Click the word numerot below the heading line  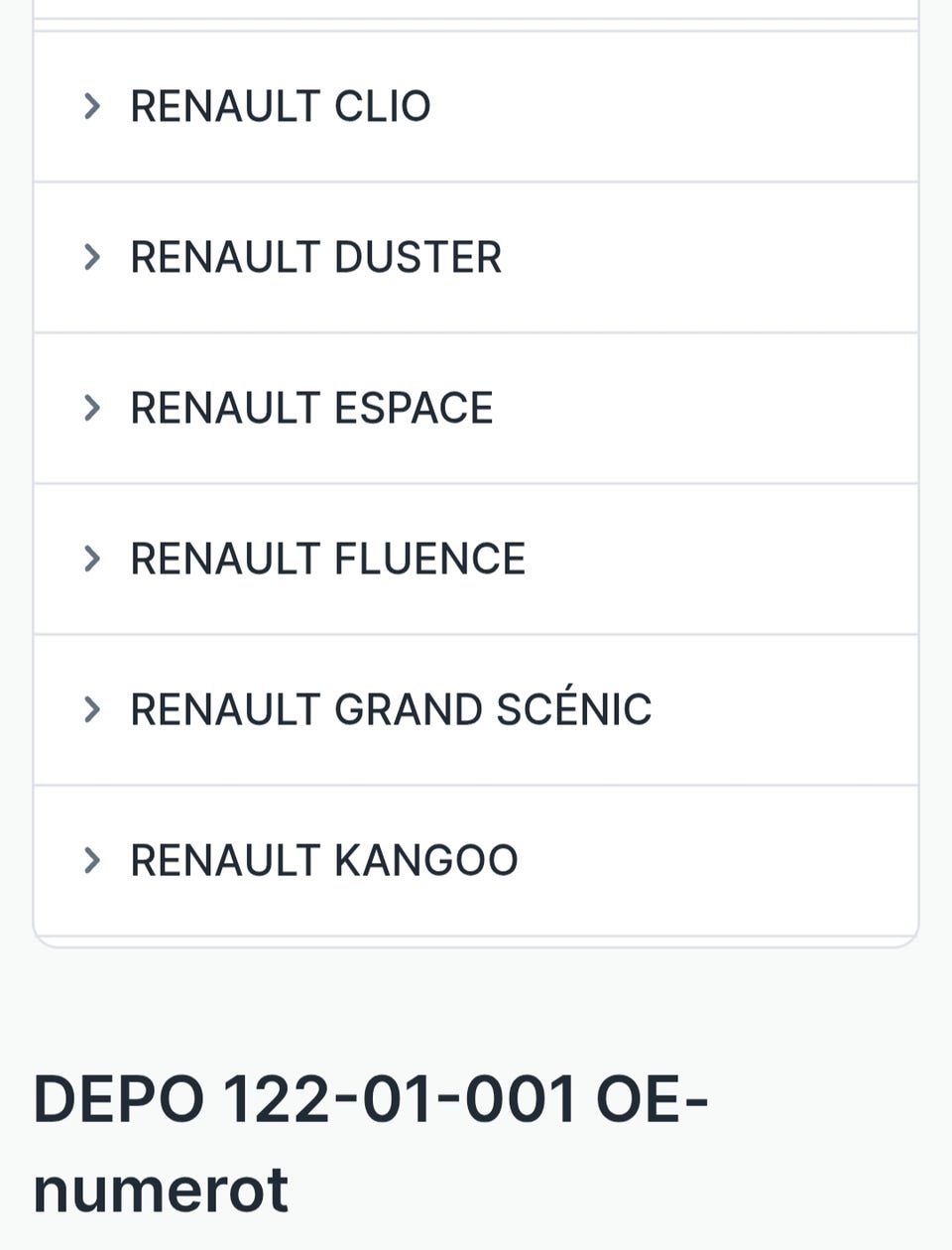[x=161, y=1189]
